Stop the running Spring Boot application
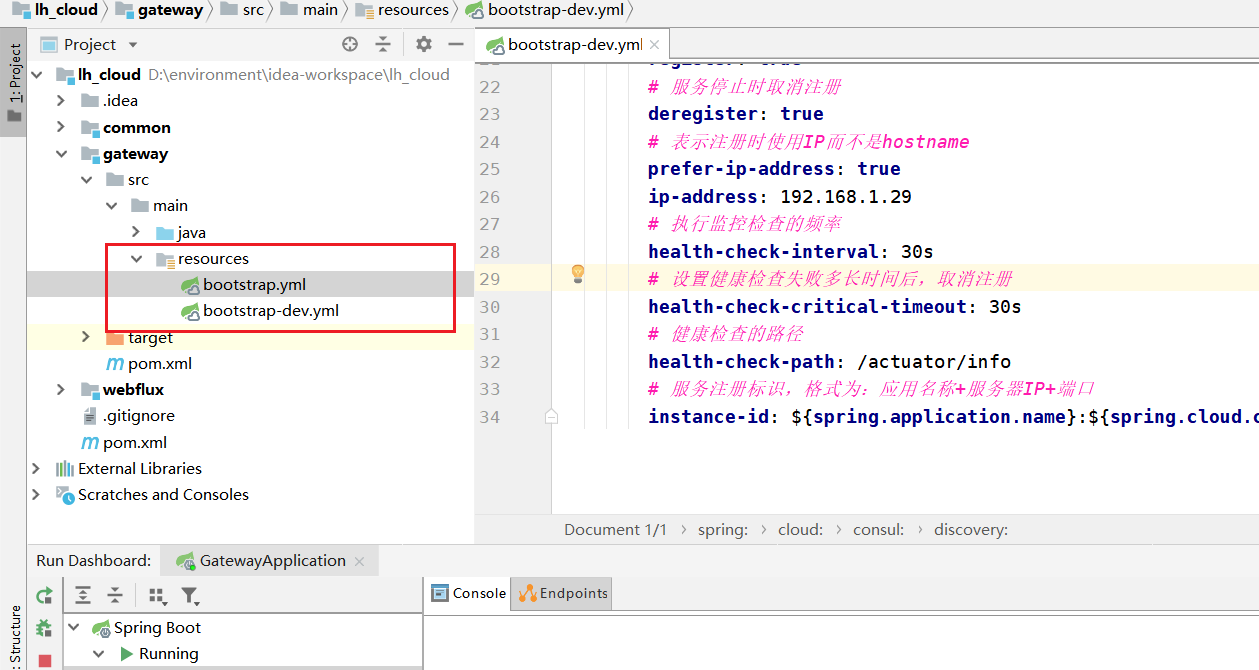 point(44,661)
